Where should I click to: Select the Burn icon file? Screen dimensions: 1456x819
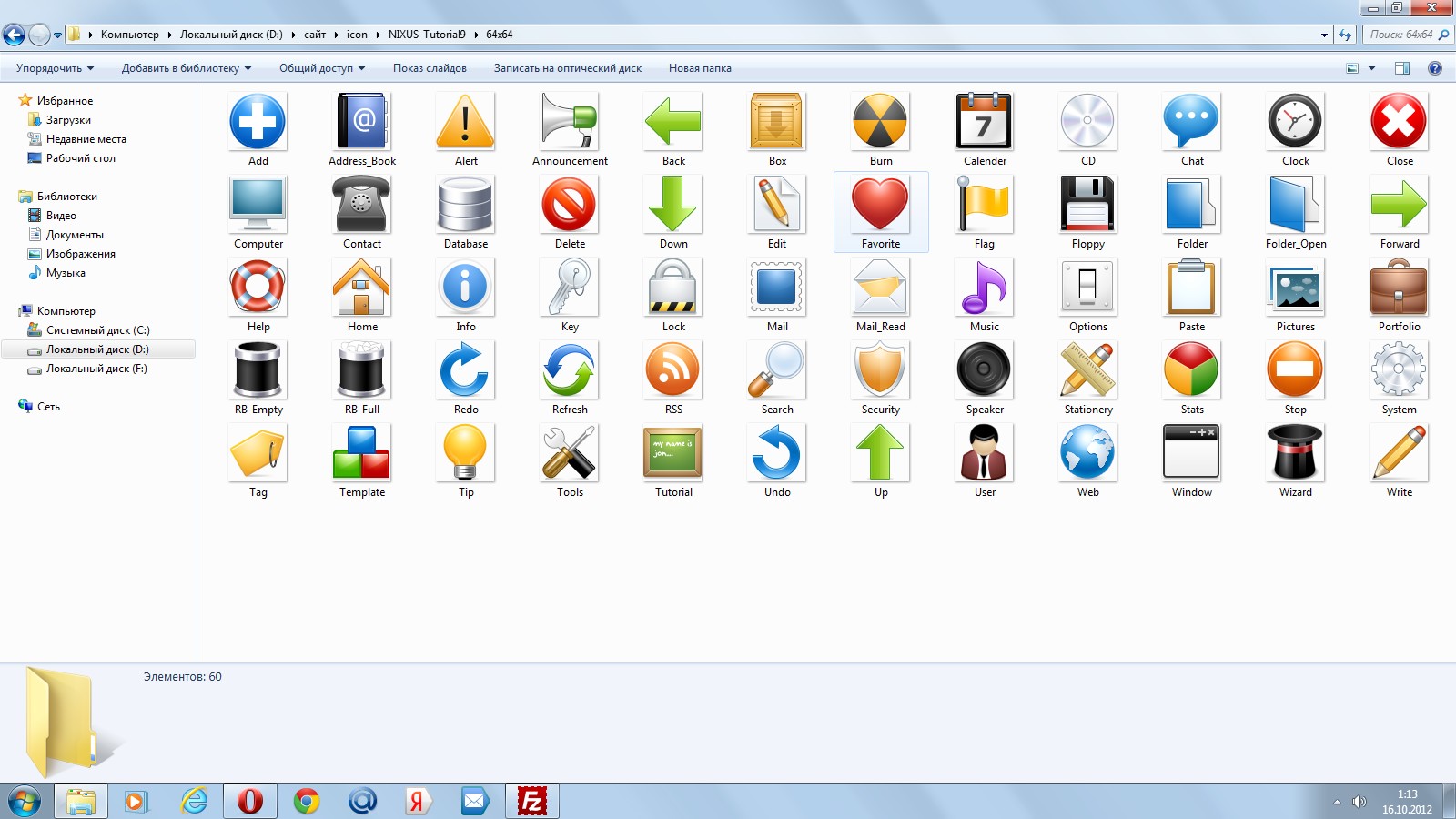tap(881, 130)
